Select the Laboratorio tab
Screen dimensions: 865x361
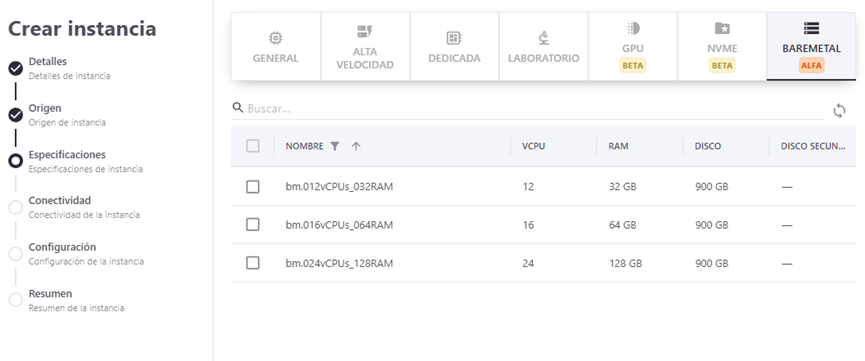point(544,47)
